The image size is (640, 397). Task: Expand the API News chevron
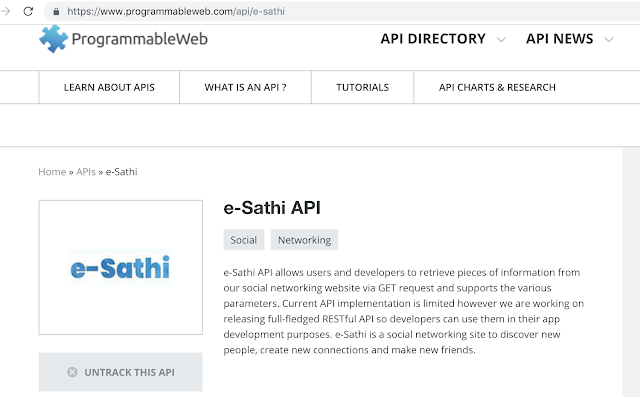609,40
